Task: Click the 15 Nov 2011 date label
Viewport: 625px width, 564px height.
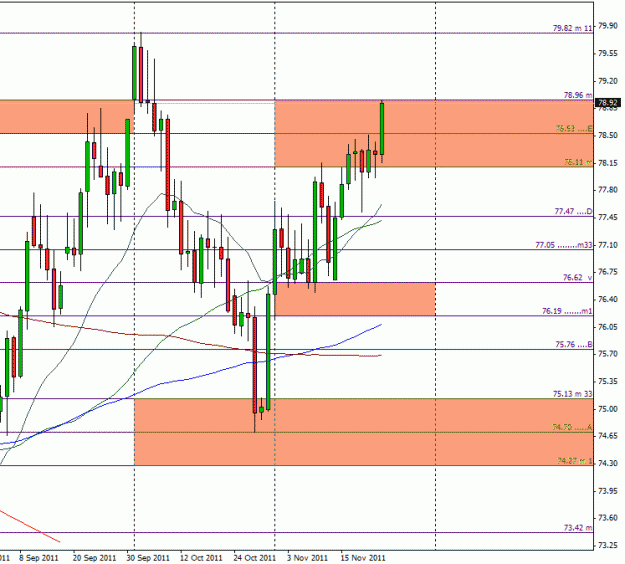Action: click(x=363, y=558)
